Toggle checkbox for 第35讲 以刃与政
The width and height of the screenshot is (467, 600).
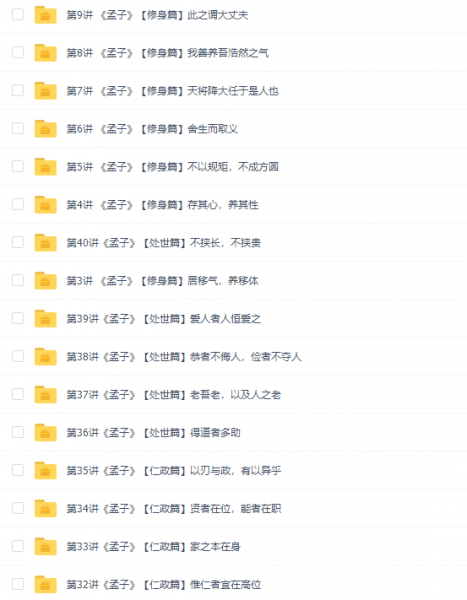click(x=18, y=470)
